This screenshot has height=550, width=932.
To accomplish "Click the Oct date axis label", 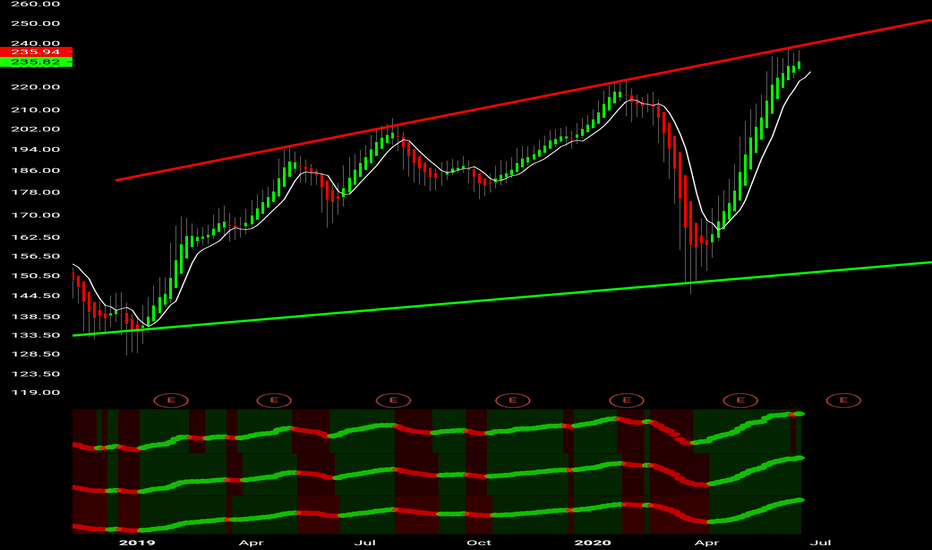I will [479, 542].
